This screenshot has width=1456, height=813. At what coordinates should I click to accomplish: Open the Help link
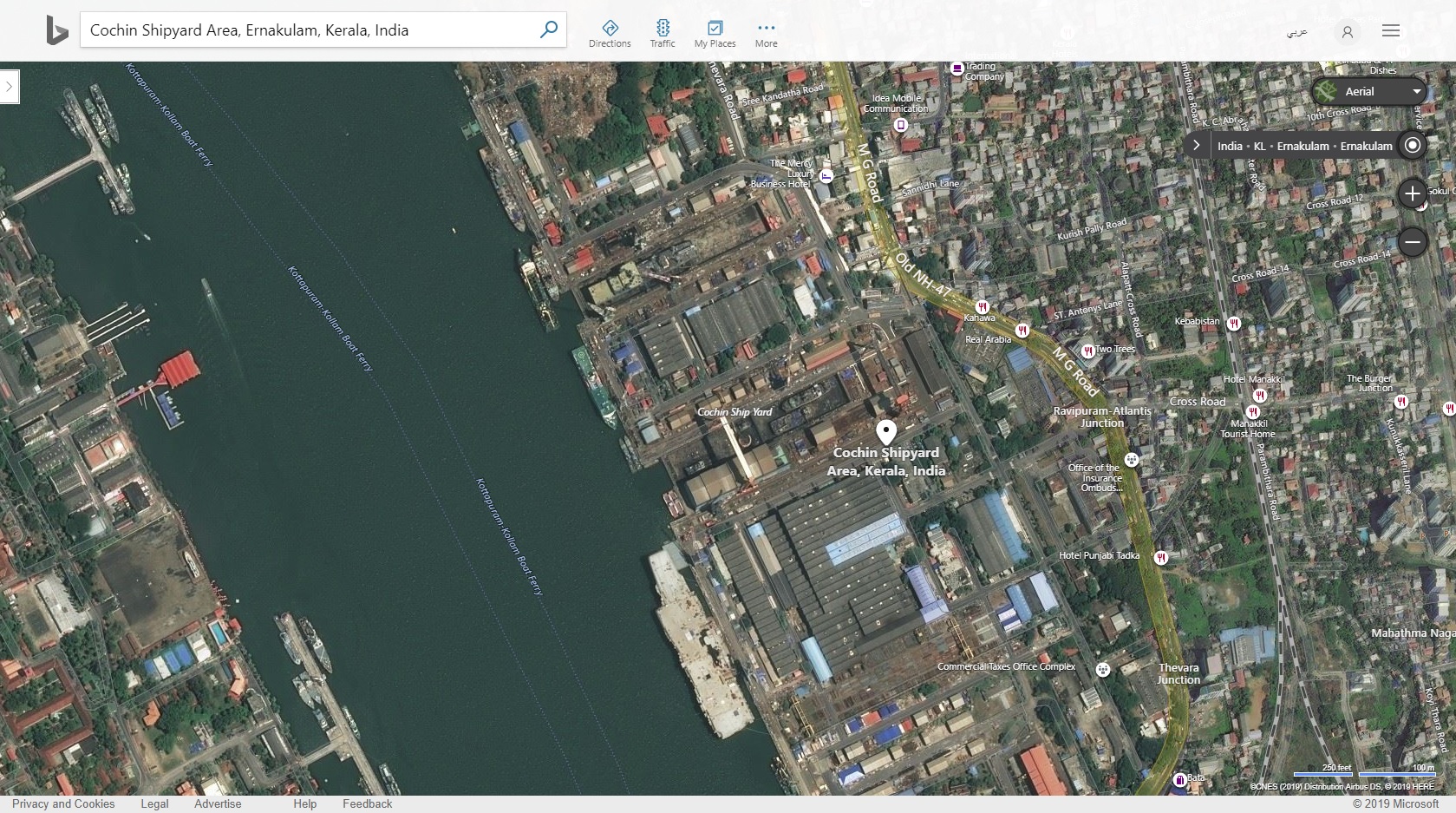(305, 803)
